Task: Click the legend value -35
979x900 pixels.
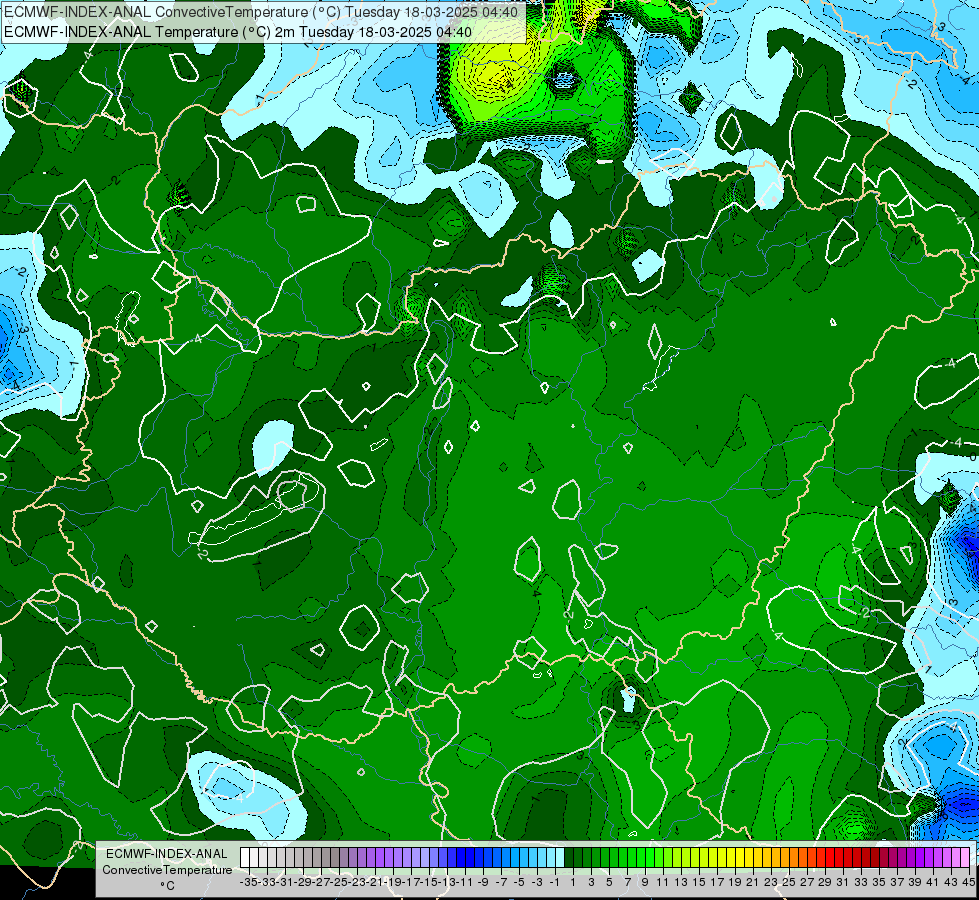Action: point(249,883)
